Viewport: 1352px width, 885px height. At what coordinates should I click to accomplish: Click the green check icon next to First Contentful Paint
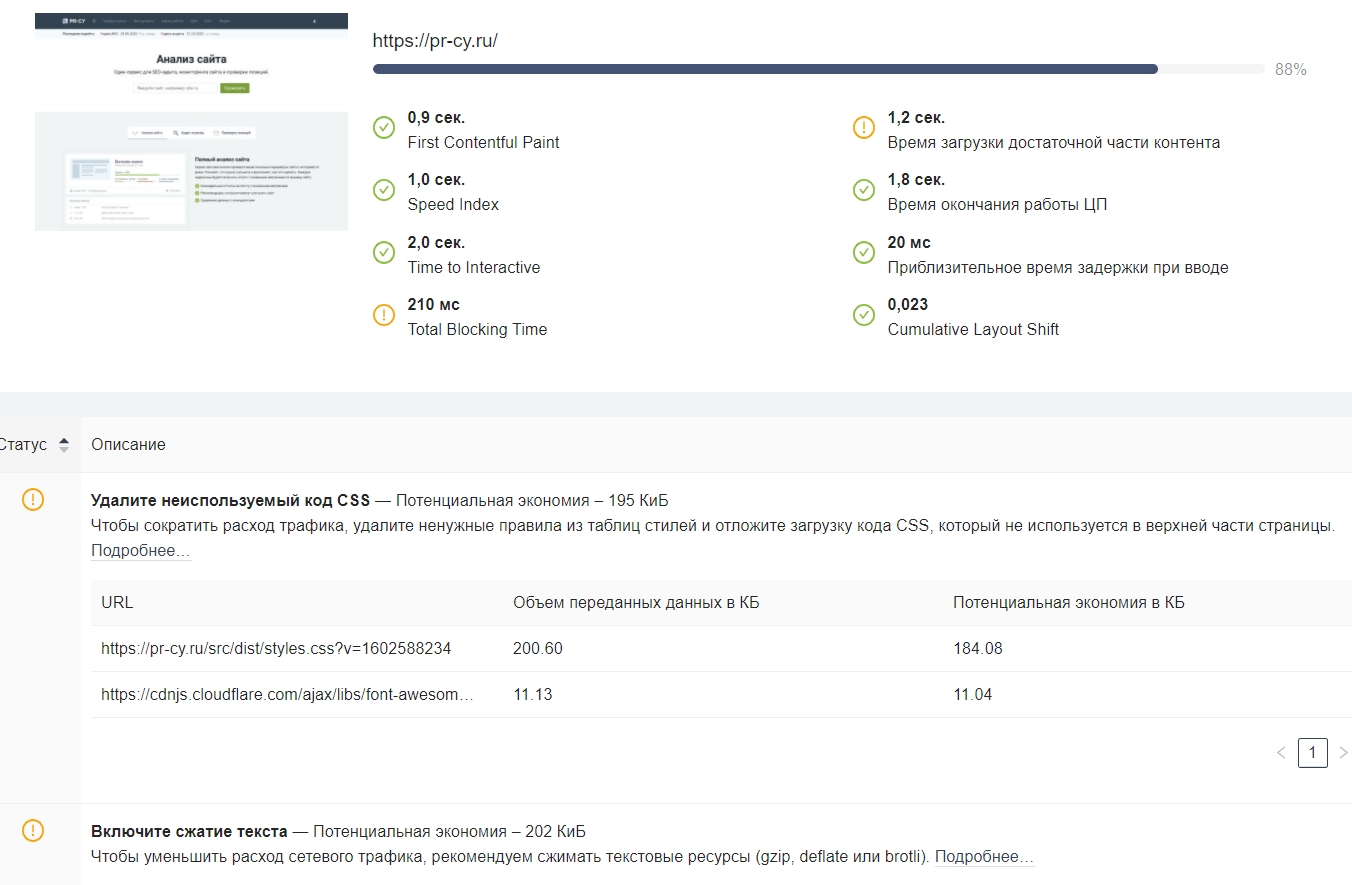(384, 127)
